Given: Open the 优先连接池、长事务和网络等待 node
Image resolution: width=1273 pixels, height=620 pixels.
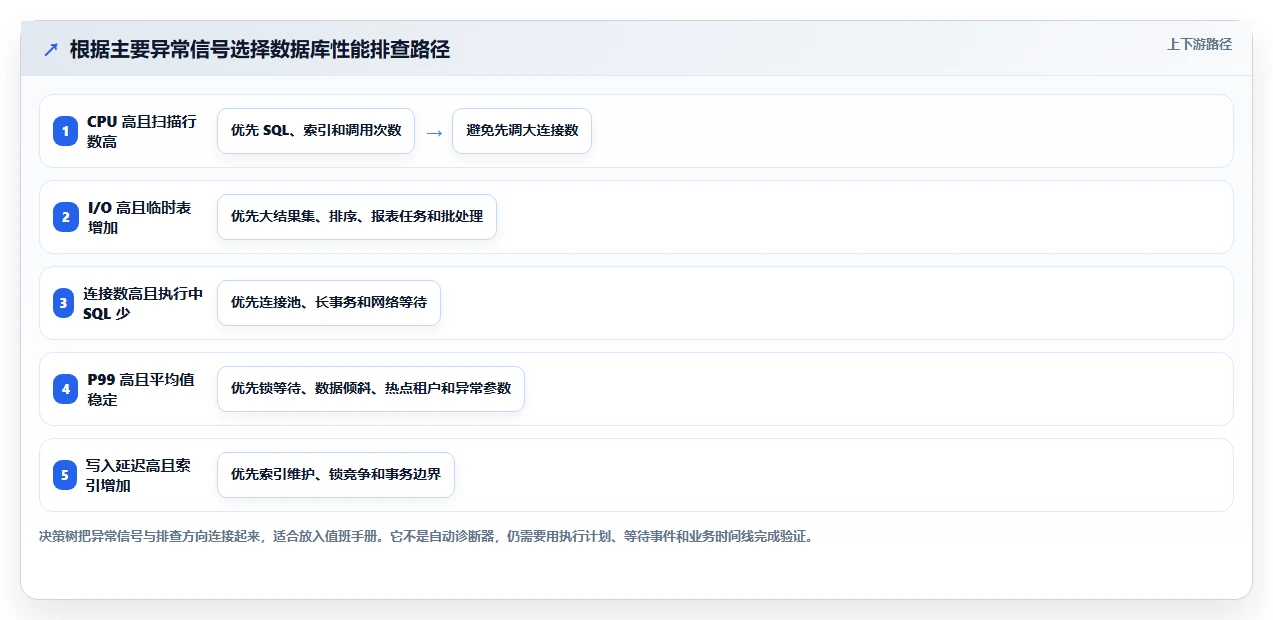Looking at the screenshot, I should coord(329,303).
